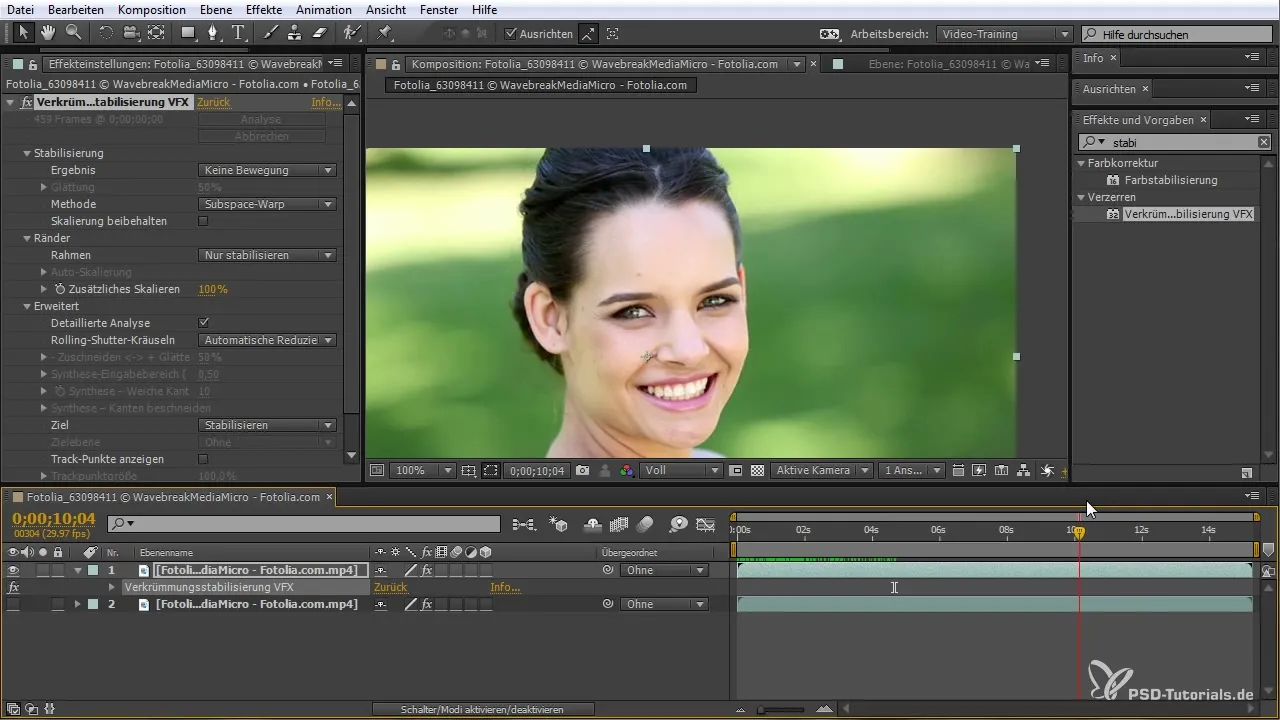Open the Ergebnis dropdown (Keine Bewegung)
Viewport: 1280px width, 720px height.
(x=267, y=170)
